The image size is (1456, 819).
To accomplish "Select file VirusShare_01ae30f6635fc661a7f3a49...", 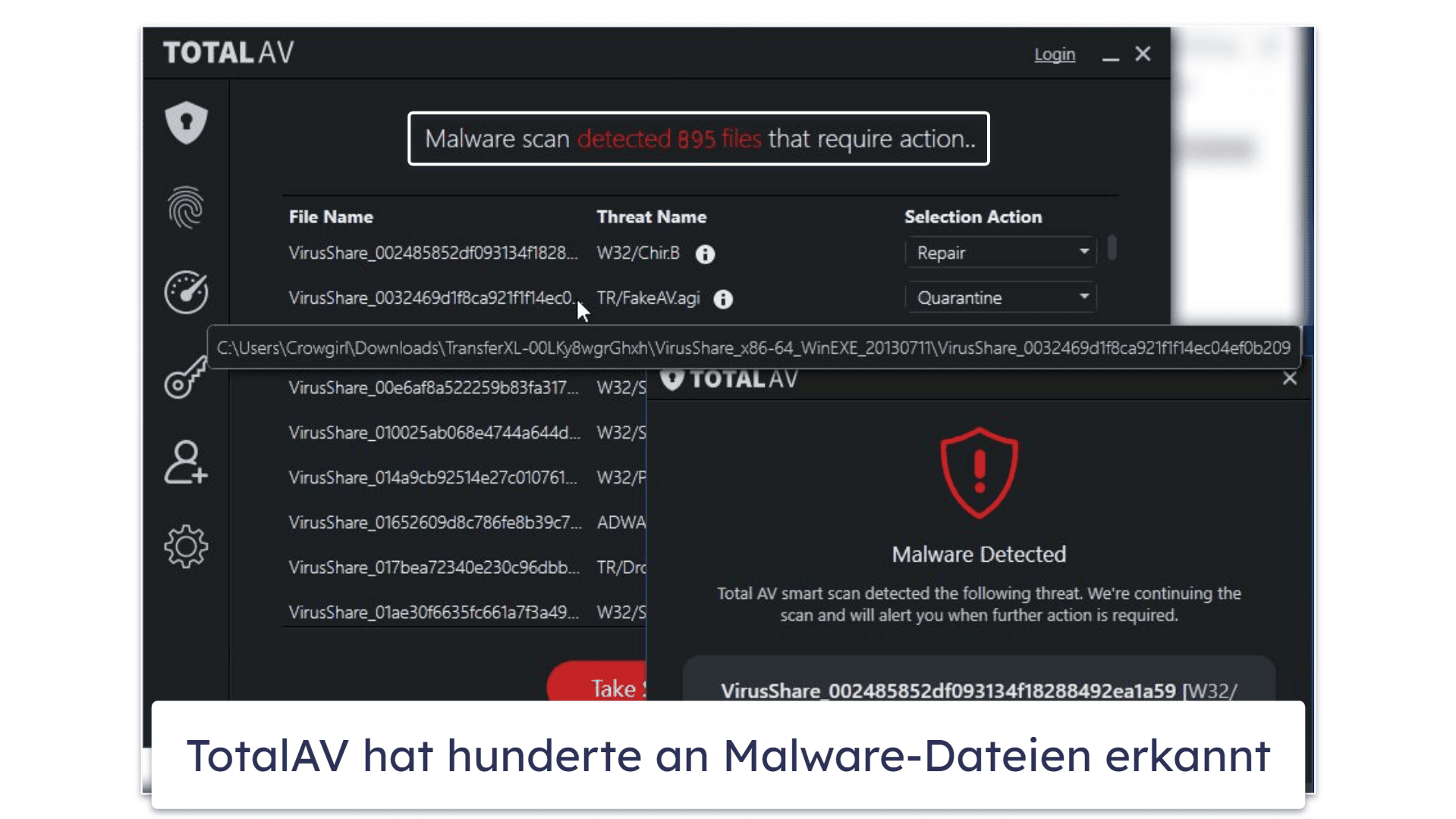I will [x=433, y=612].
